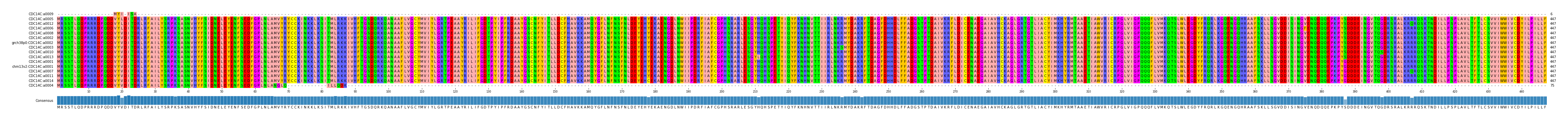The height and width of the screenshot is (121, 1568).
Task: Click length value 6 for CDC14C.a0009
Action: click(1551, 14)
